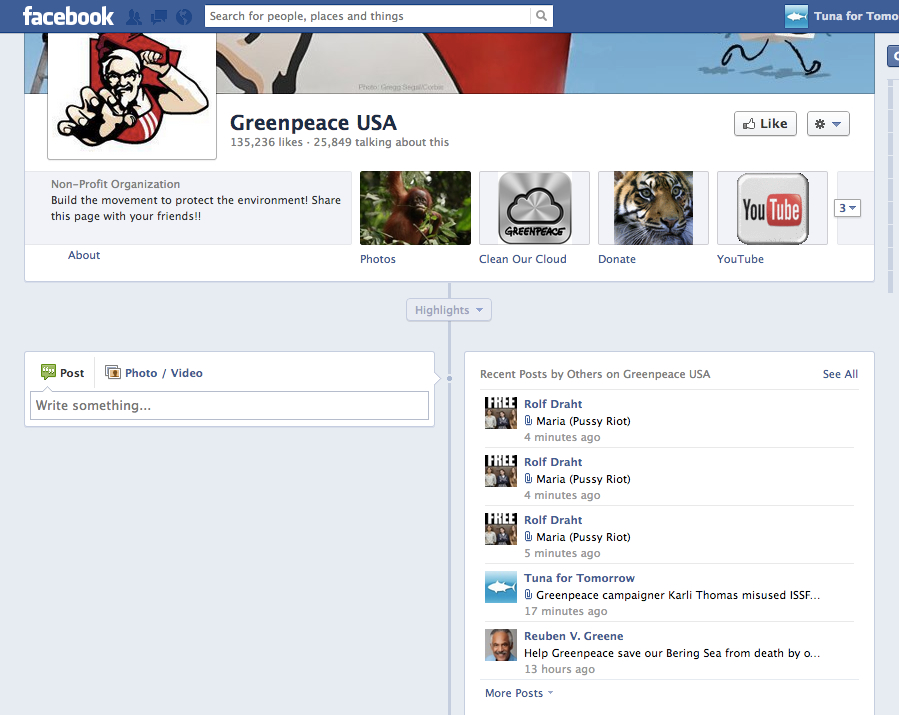
Task: Click Greenpeace campaigner Karli Thomas post text
Action: [678, 595]
